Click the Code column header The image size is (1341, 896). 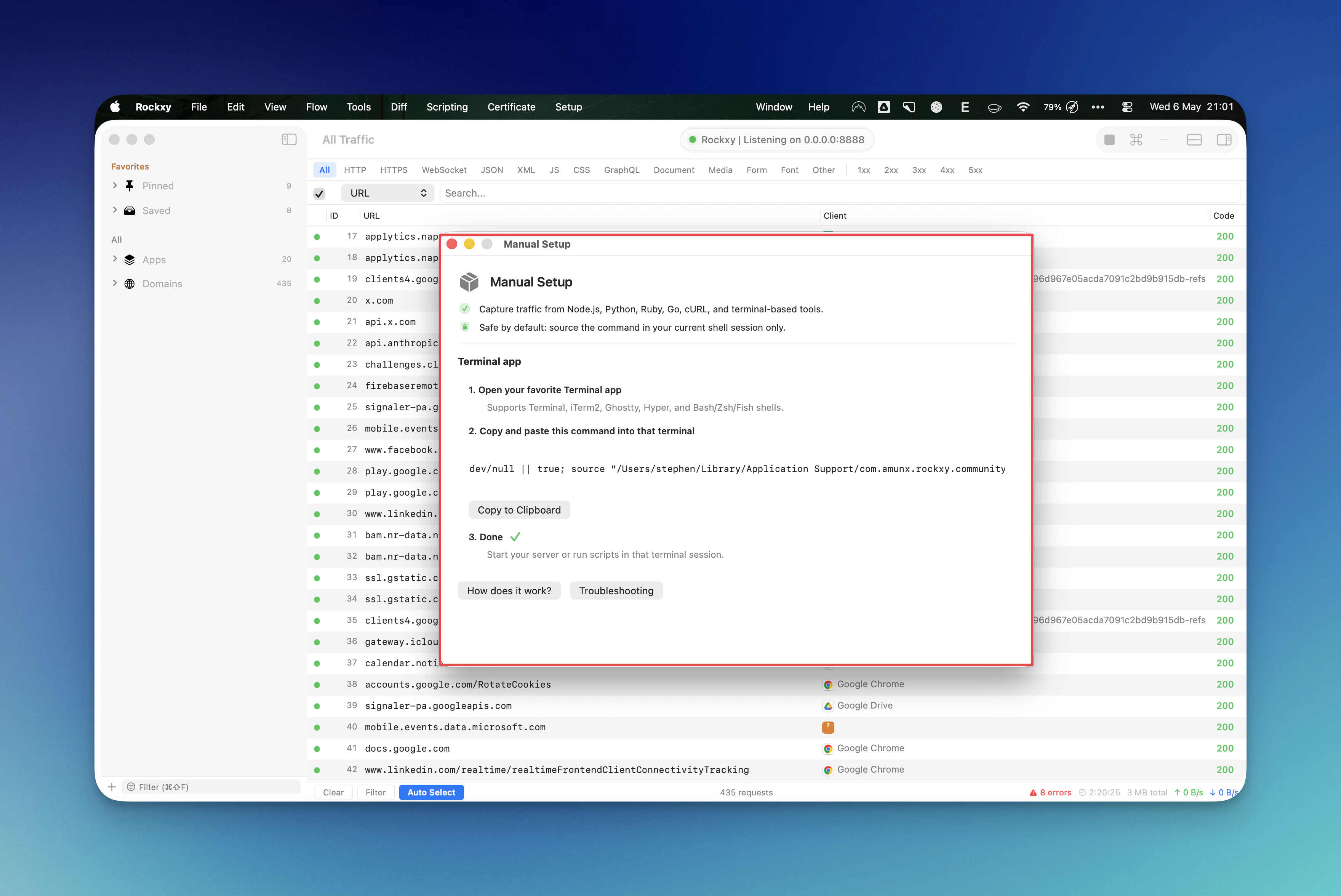pos(1223,216)
